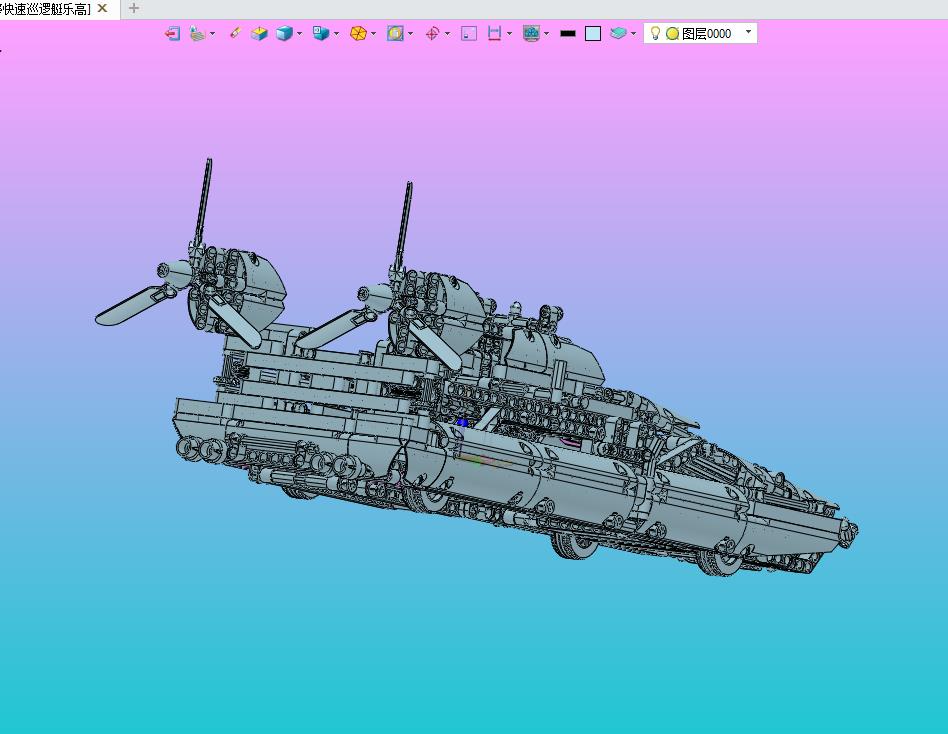
Task: Open the view-orientation cube dropdown arrow
Action: [336, 34]
